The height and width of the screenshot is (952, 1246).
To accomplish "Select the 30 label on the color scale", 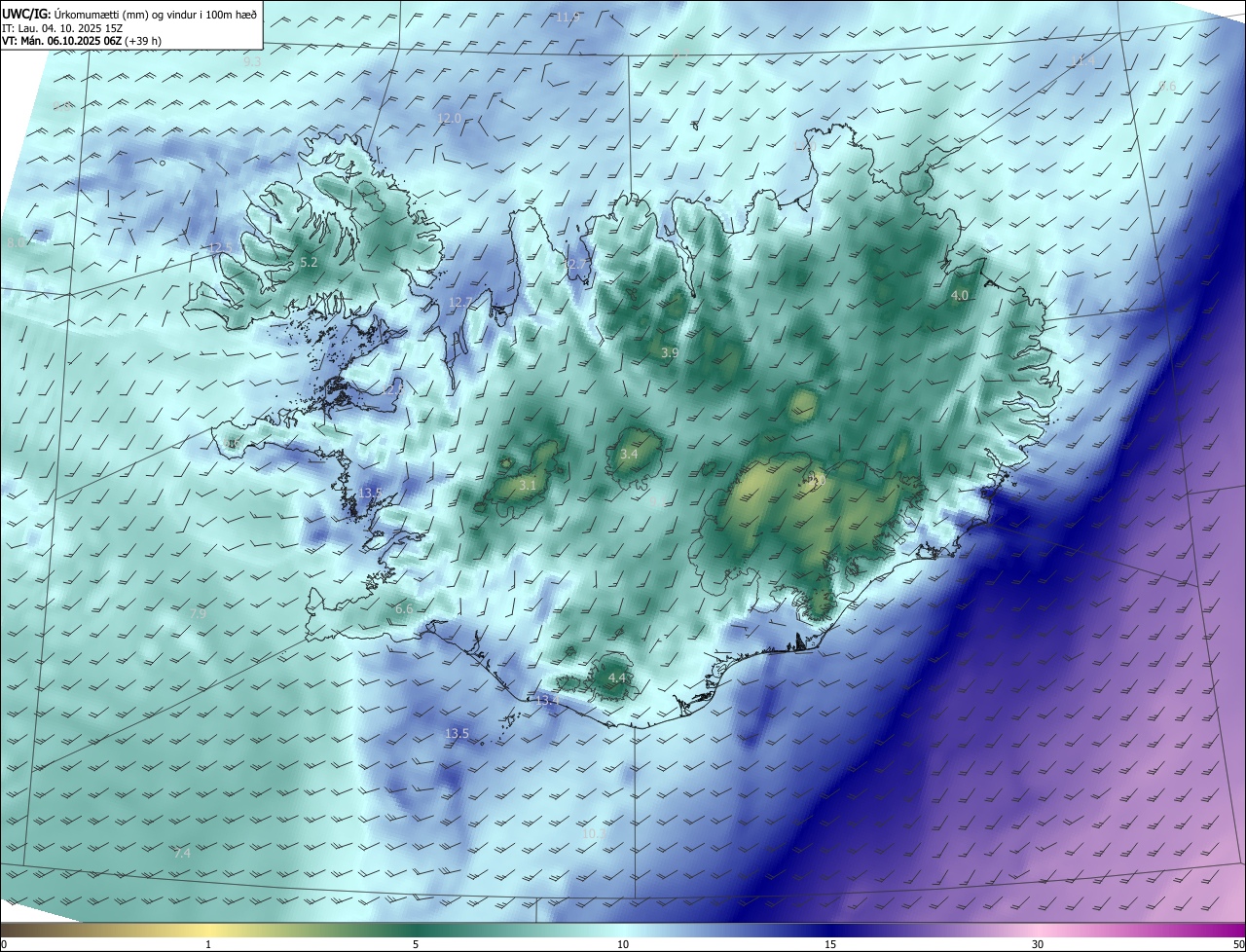I will coord(1038,944).
